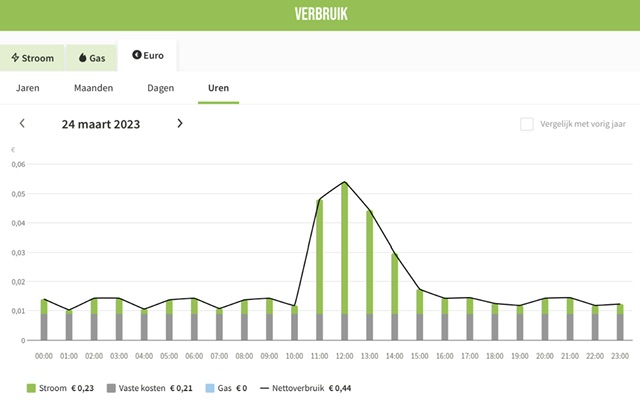Image resolution: width=640 pixels, height=409 pixels.
Task: Select the 06:00 bar in chart
Action: (194, 319)
